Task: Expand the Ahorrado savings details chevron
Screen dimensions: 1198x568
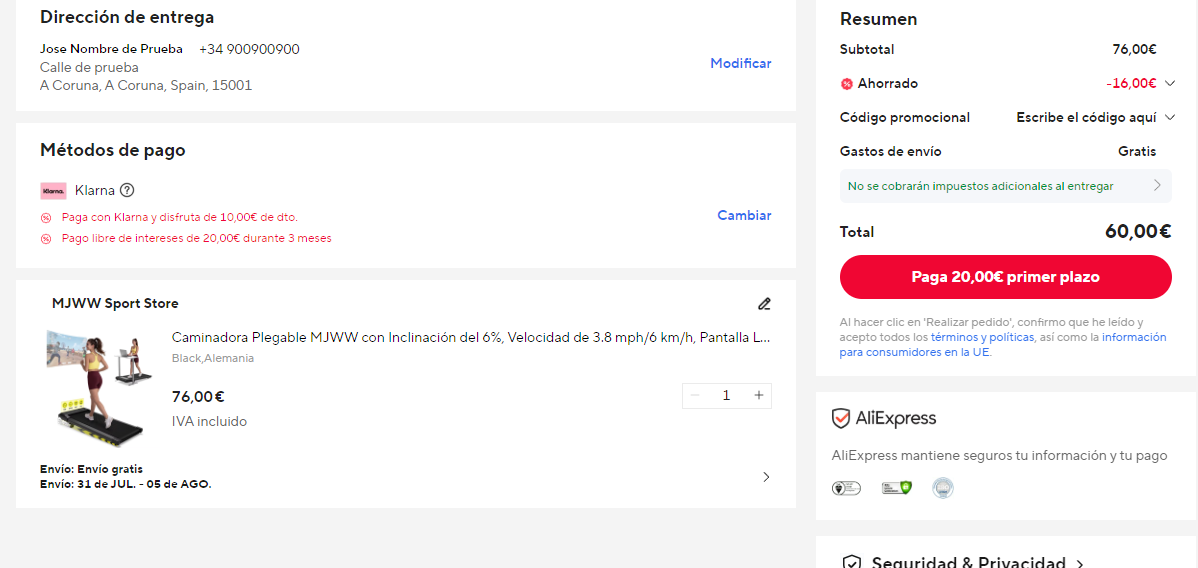Action: click(1170, 83)
